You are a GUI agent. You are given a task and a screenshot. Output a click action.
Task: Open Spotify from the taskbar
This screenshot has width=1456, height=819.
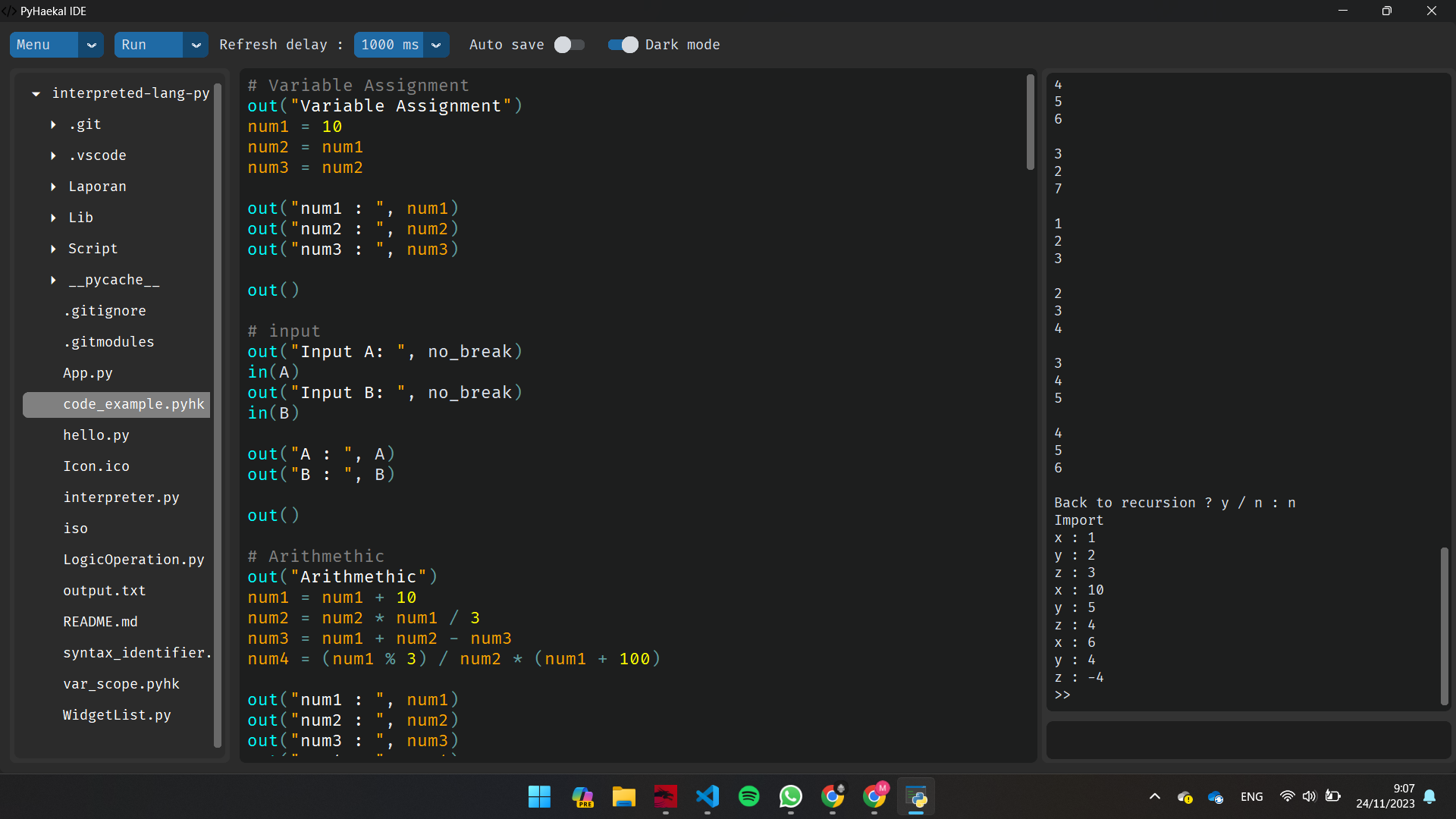(748, 797)
